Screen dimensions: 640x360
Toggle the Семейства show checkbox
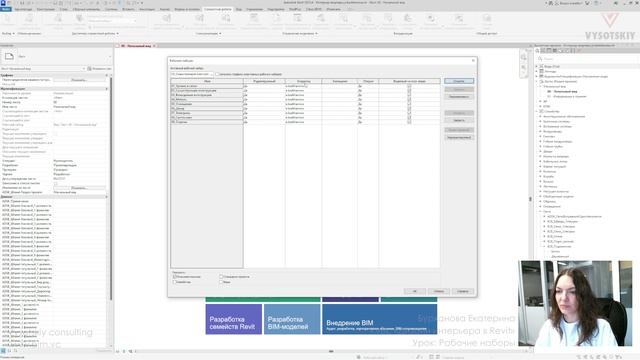point(175,282)
